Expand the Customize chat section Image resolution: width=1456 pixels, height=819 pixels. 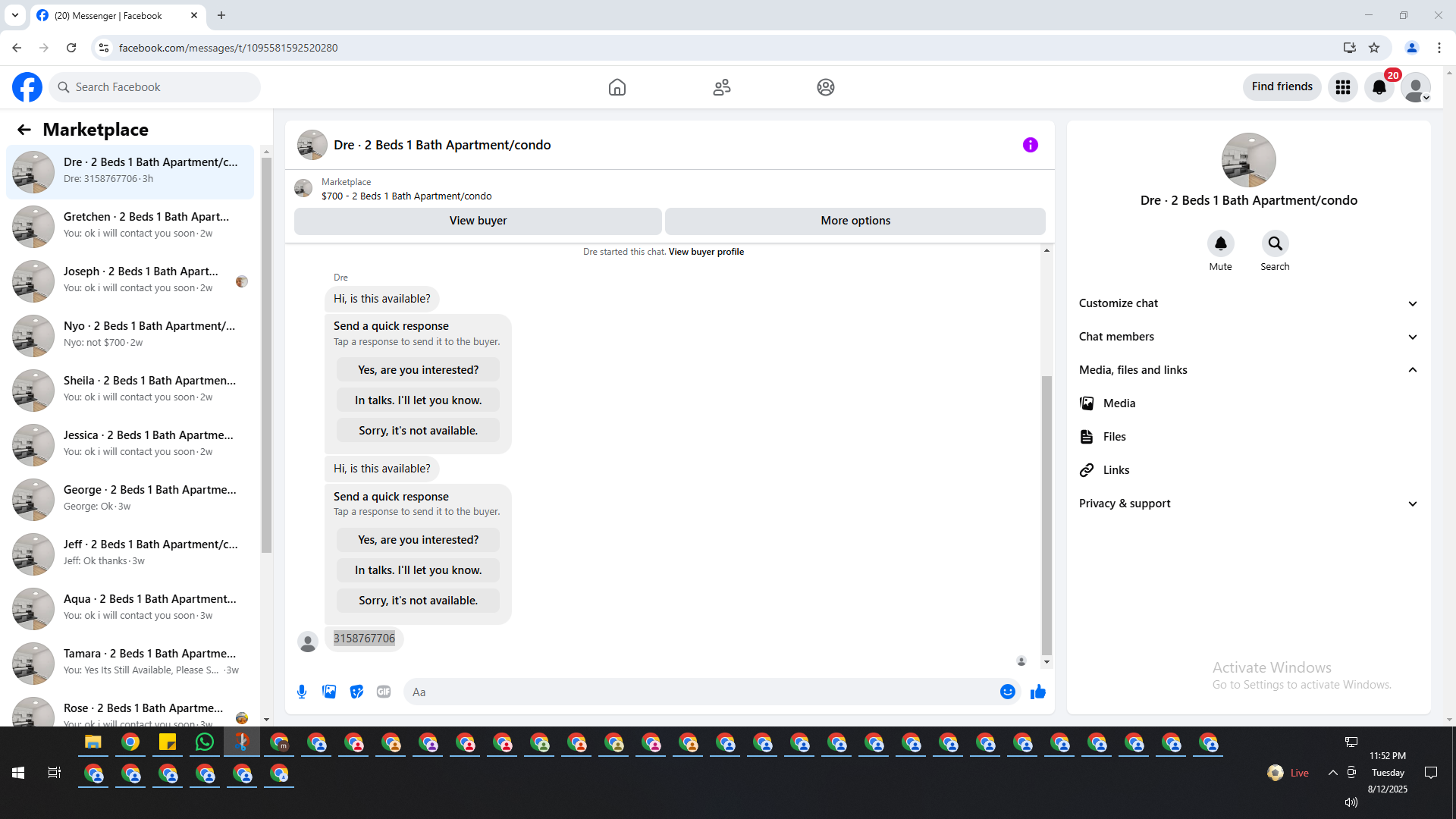[1248, 303]
